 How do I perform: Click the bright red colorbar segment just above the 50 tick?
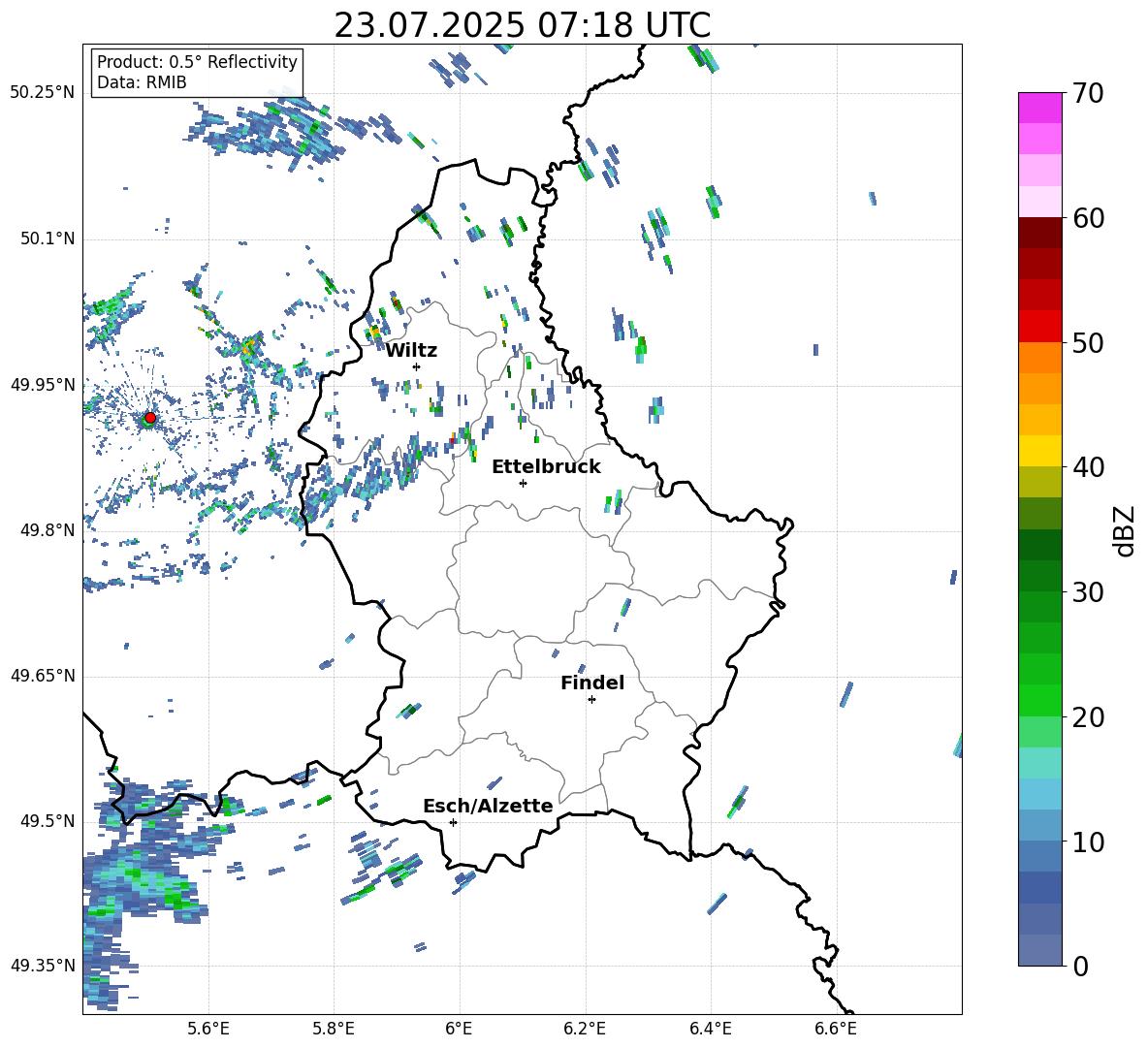coord(1039,327)
